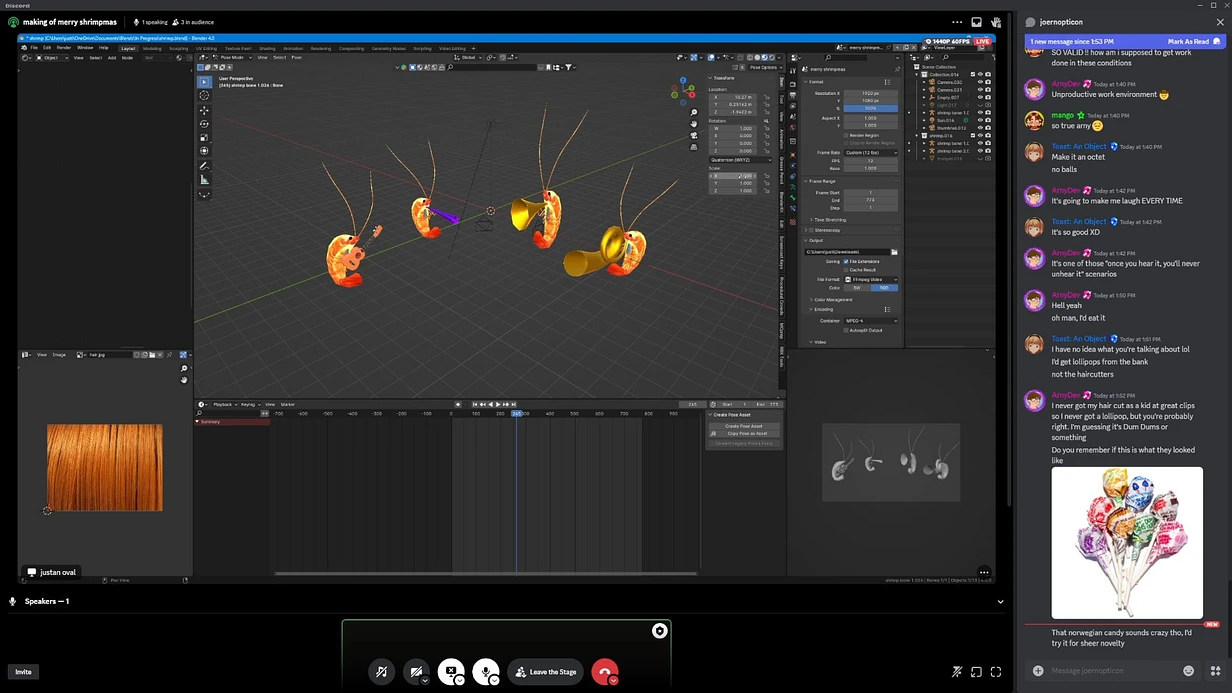Select the Select Box tool in Blender
The height and width of the screenshot is (693, 1232).
click(x=204, y=82)
